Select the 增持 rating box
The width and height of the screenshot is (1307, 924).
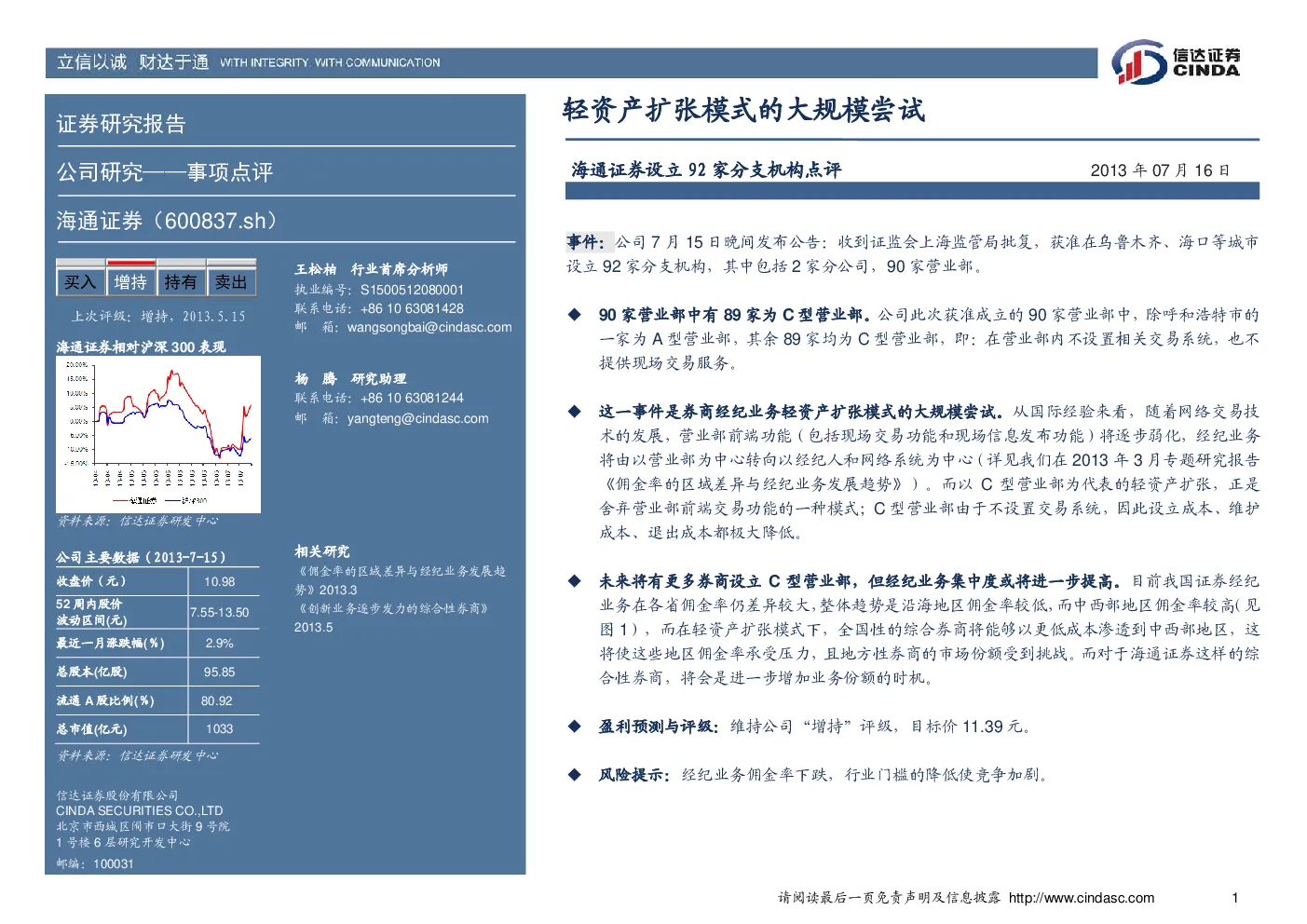click(130, 281)
